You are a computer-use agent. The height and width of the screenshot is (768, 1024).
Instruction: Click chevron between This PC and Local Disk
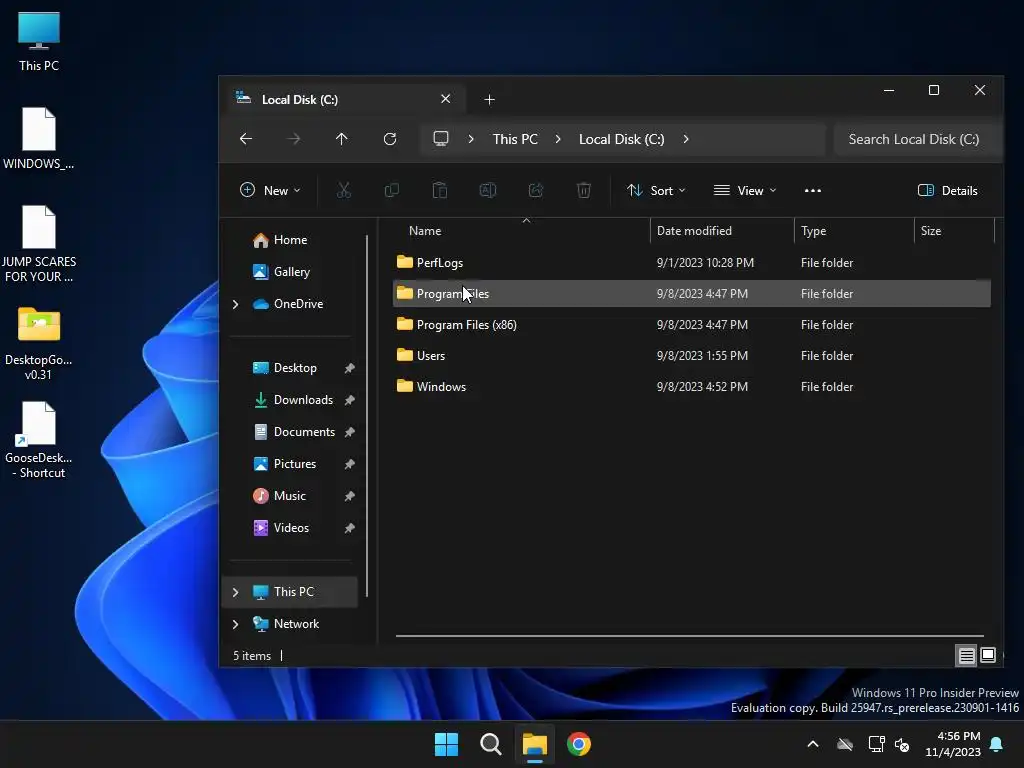[x=558, y=139]
